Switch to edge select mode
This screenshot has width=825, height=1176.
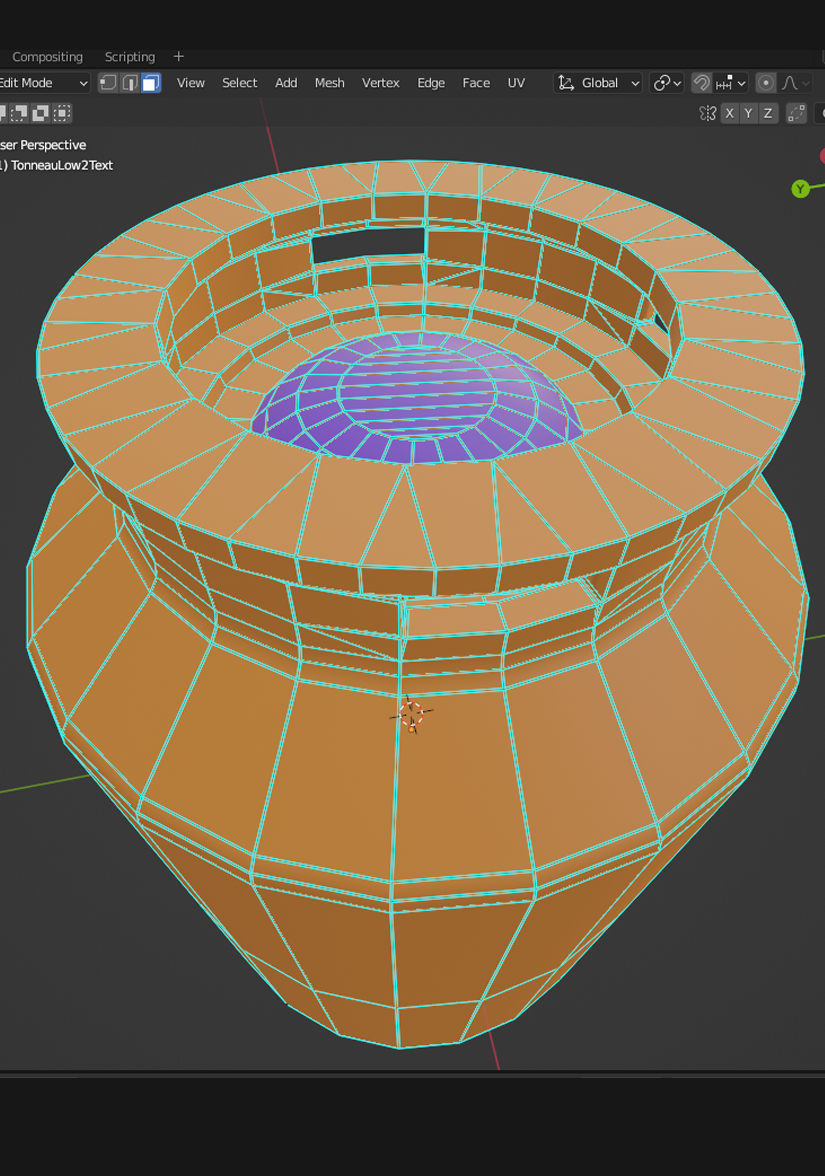tap(129, 83)
